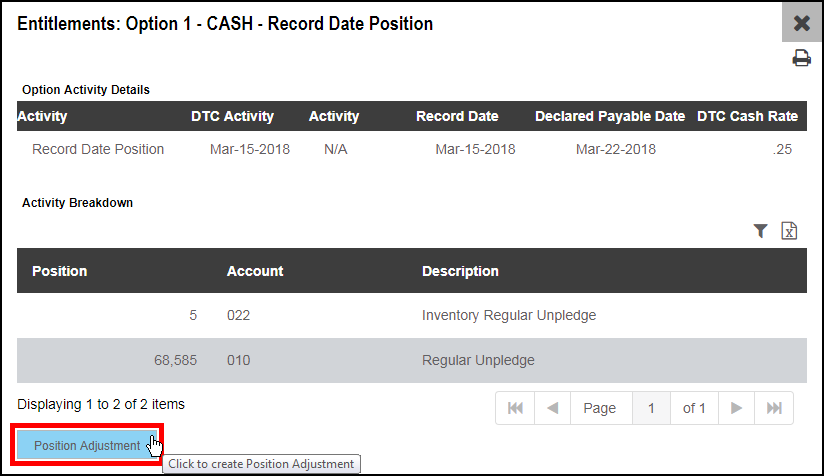The height and width of the screenshot is (476, 824).
Task: Sort by Description column header
Action: (x=460, y=271)
